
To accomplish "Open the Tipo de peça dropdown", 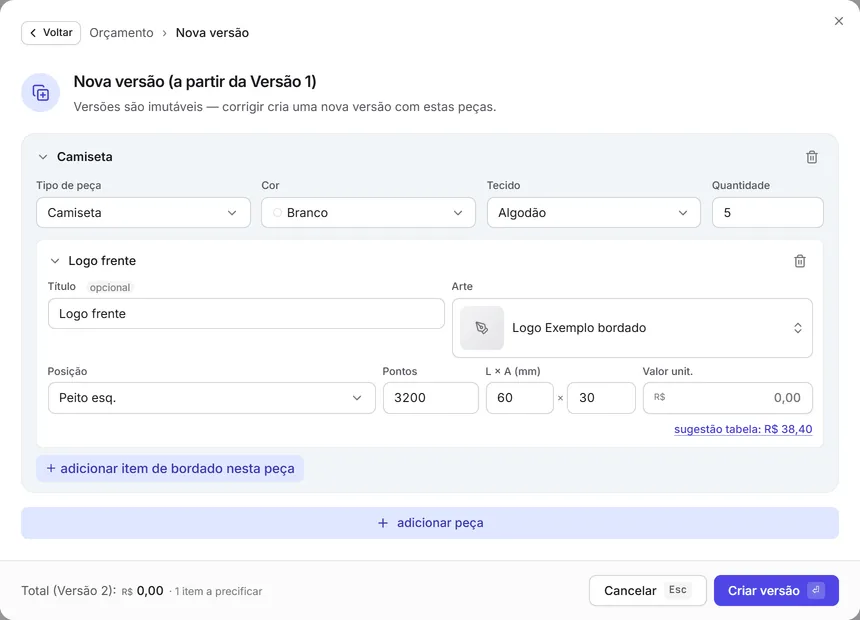I will [x=143, y=213].
